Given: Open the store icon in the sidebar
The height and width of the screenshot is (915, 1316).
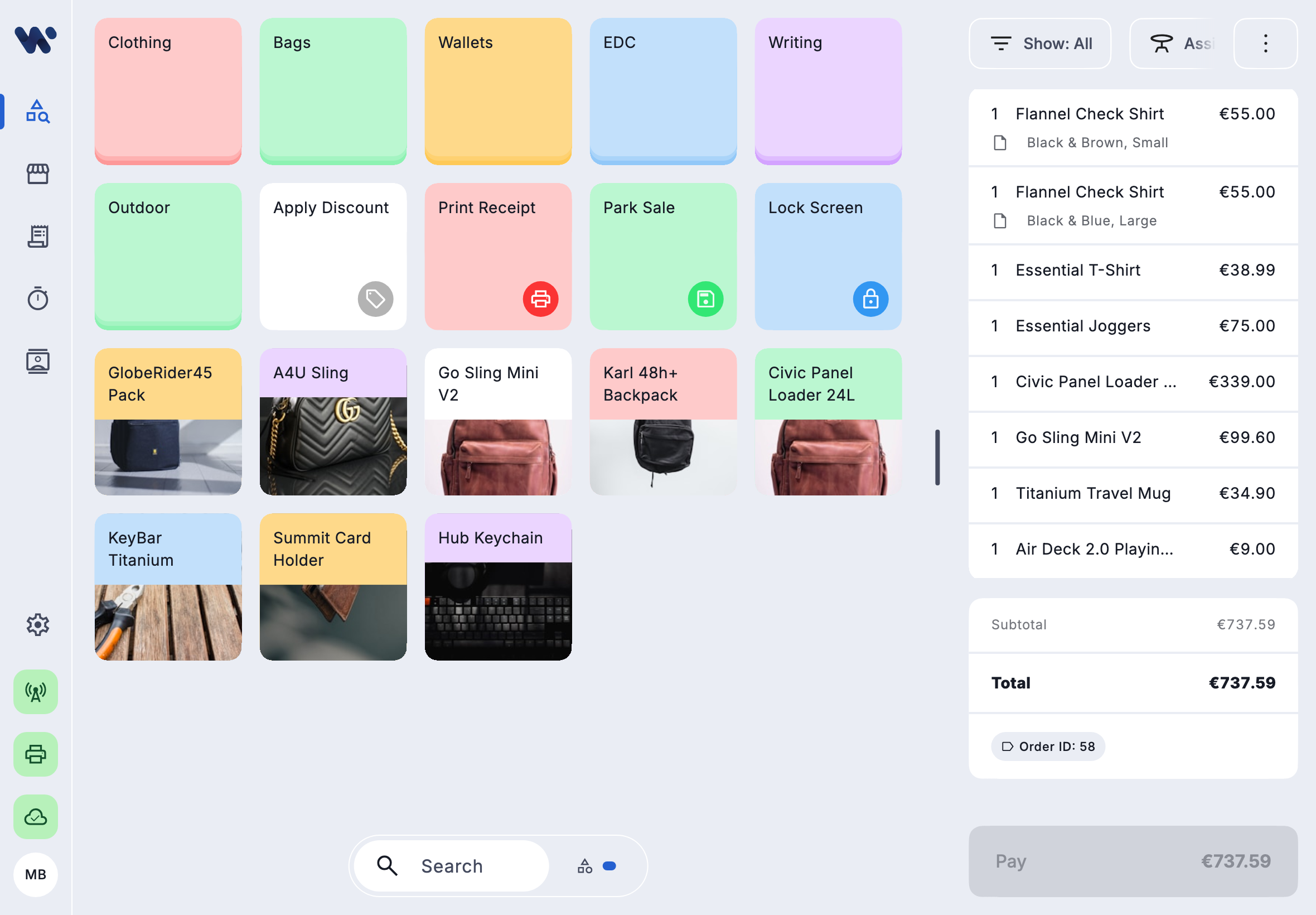Looking at the screenshot, I should [37, 174].
